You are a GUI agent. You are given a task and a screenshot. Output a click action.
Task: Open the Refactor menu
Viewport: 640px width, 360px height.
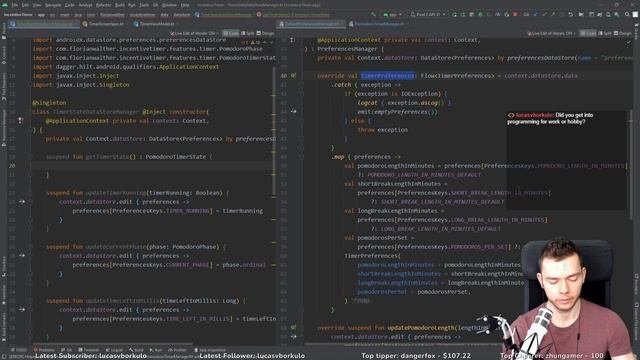(103, 5)
